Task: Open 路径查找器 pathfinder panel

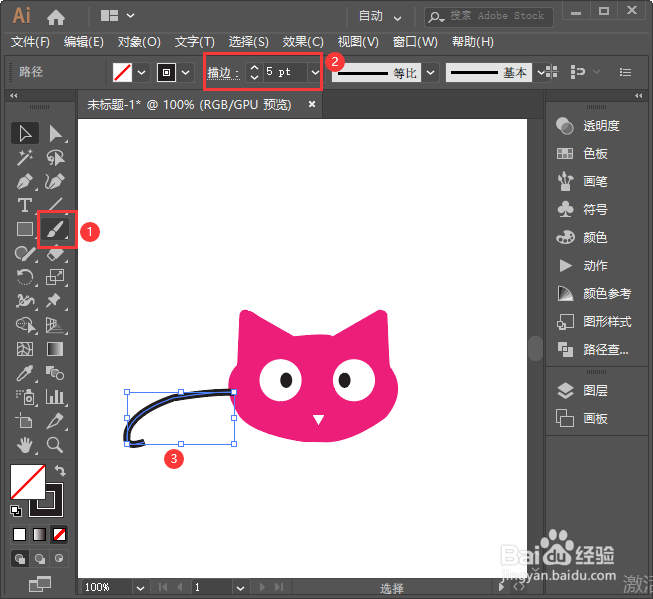Action: click(593, 349)
